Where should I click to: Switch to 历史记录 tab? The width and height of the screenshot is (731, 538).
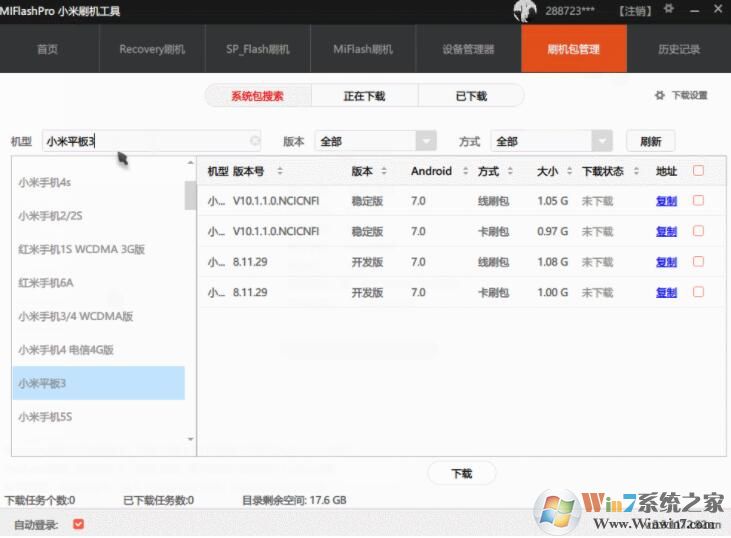point(679,49)
